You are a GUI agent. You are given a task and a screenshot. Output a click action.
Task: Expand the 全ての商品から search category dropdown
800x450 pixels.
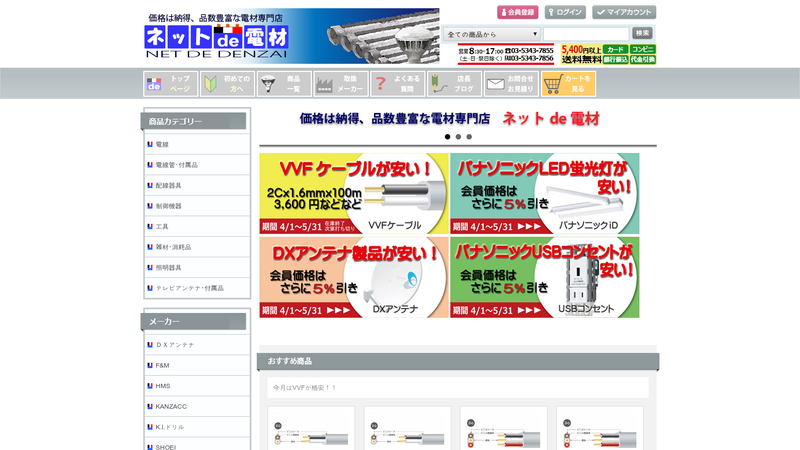pos(492,34)
